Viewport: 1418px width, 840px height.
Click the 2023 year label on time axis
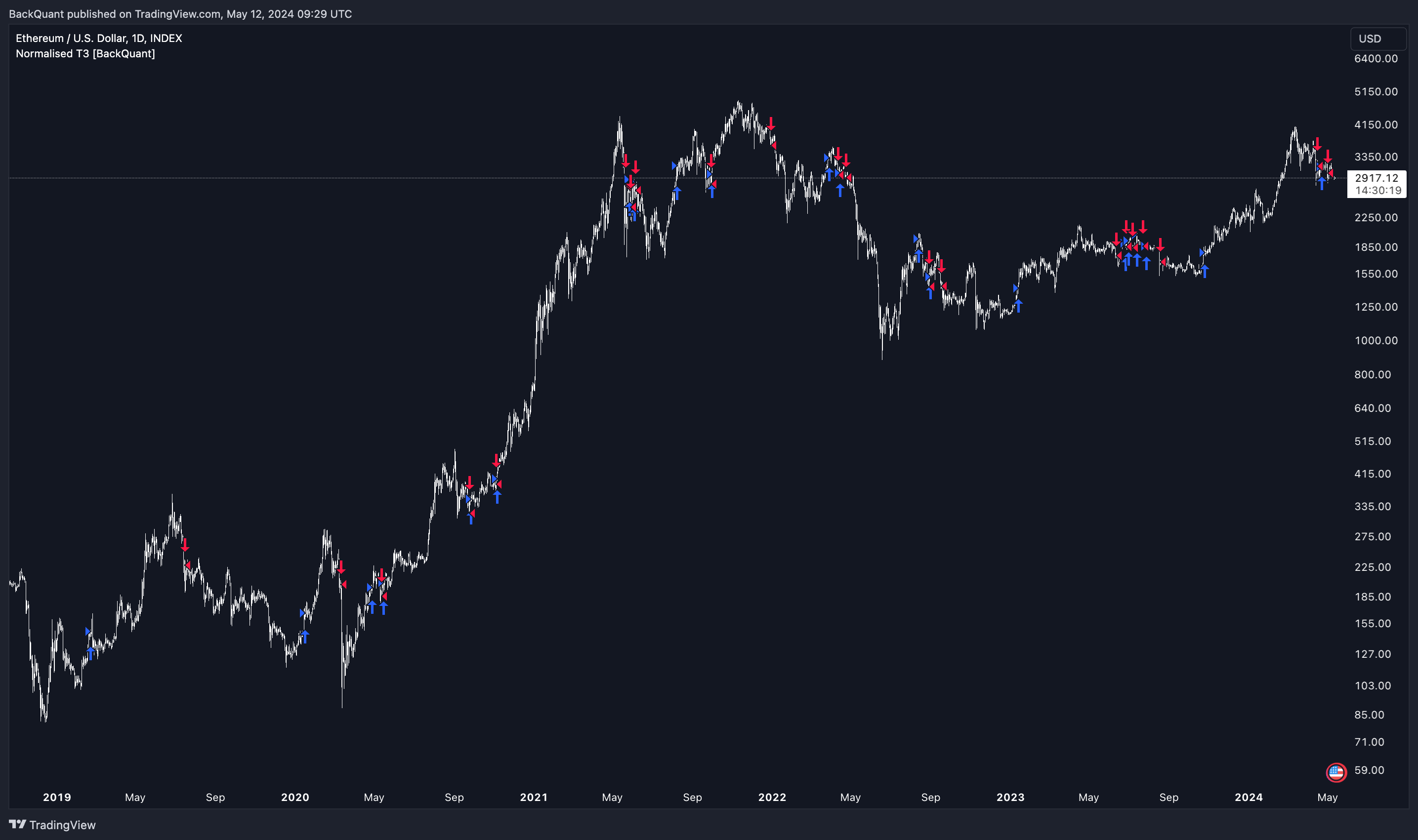pos(1010,797)
